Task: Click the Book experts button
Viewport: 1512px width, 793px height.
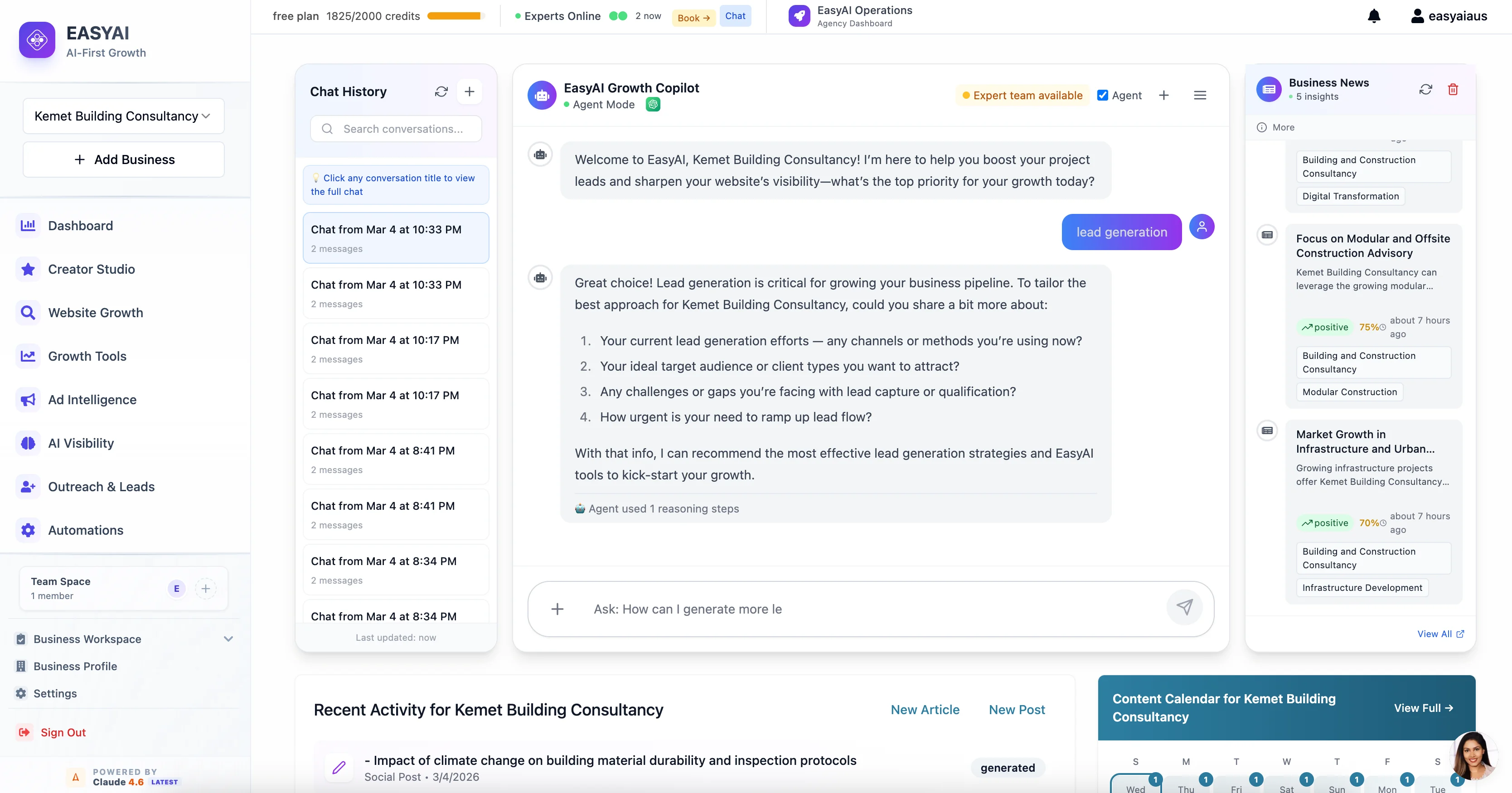Action: [693, 18]
